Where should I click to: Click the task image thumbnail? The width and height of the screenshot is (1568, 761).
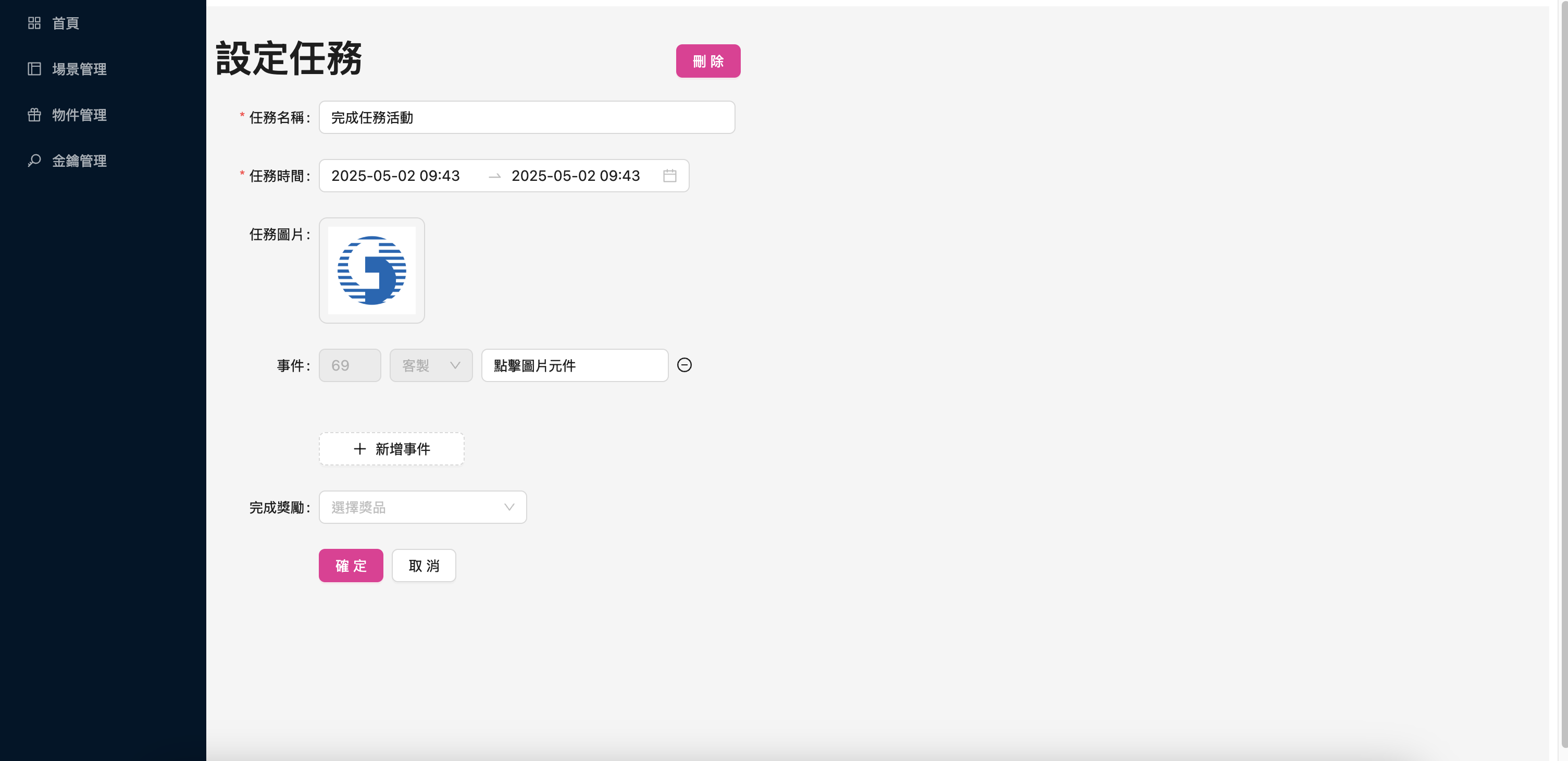(x=371, y=271)
